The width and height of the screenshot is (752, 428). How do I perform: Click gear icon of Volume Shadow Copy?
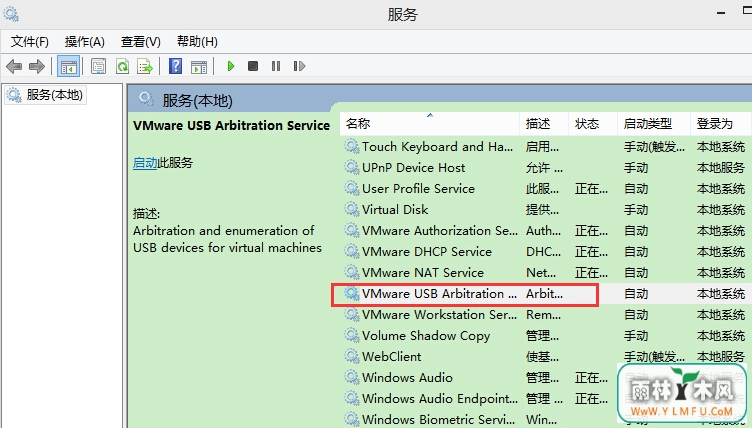pyautogui.click(x=352, y=335)
